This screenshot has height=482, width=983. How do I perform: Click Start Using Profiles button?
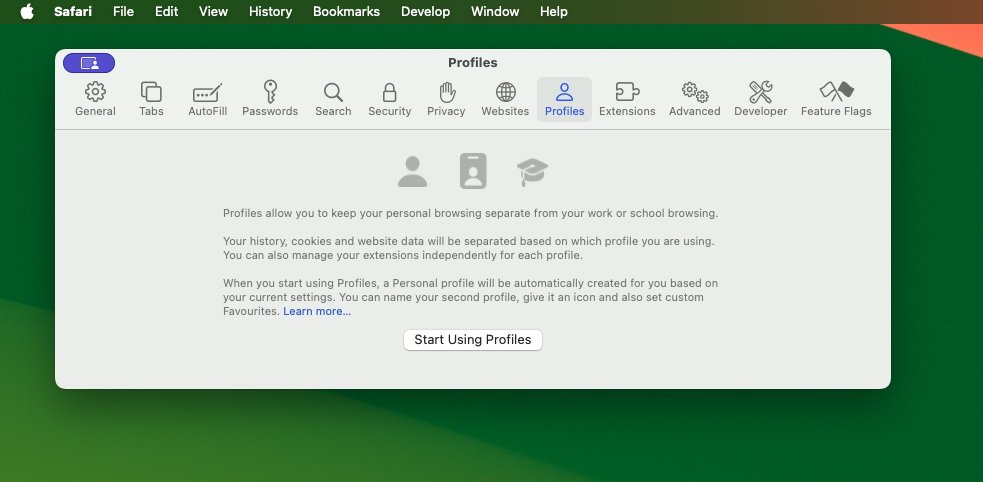[472, 340]
